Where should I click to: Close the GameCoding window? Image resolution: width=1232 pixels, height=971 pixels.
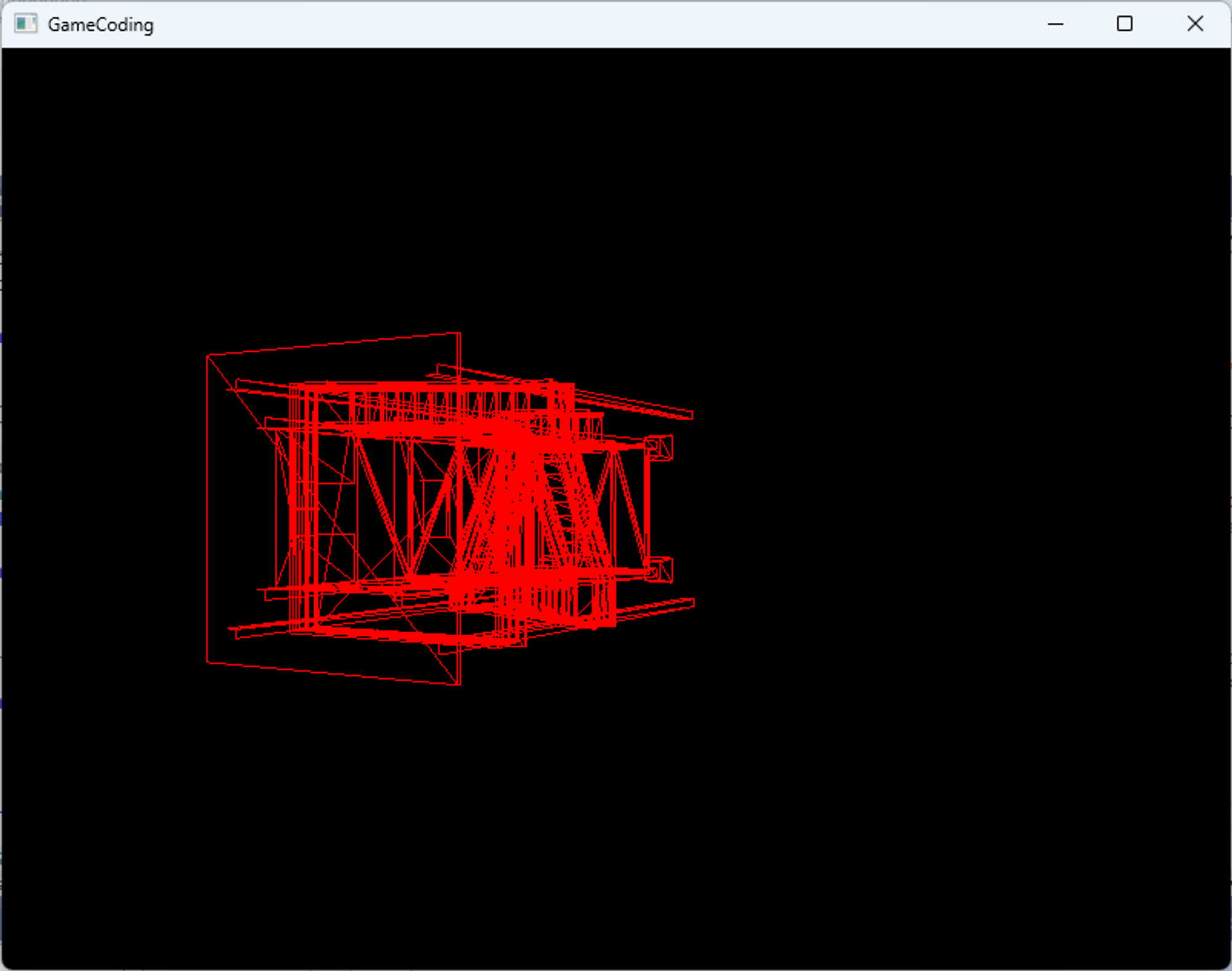click(1194, 24)
